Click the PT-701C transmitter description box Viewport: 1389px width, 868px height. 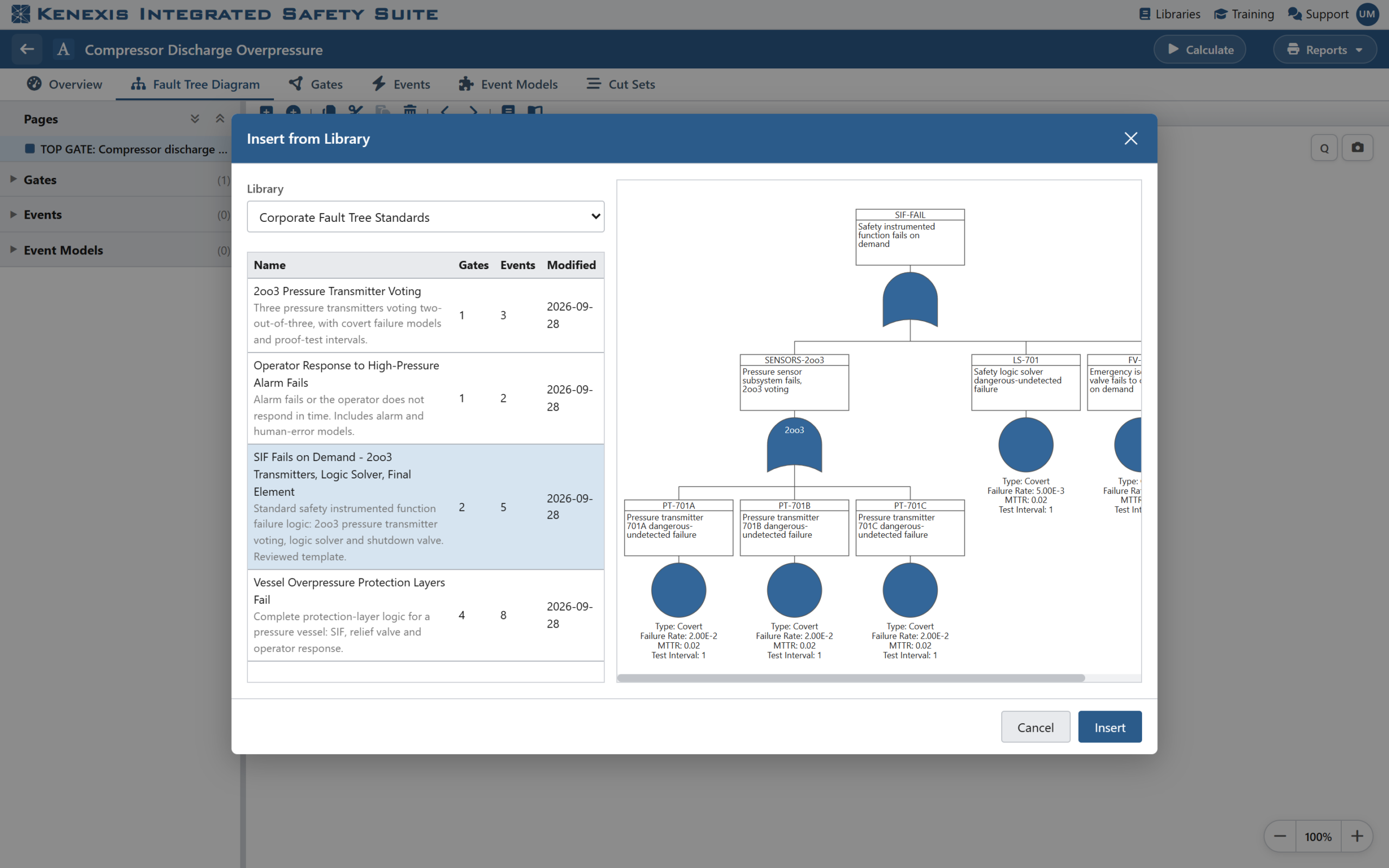point(910,527)
